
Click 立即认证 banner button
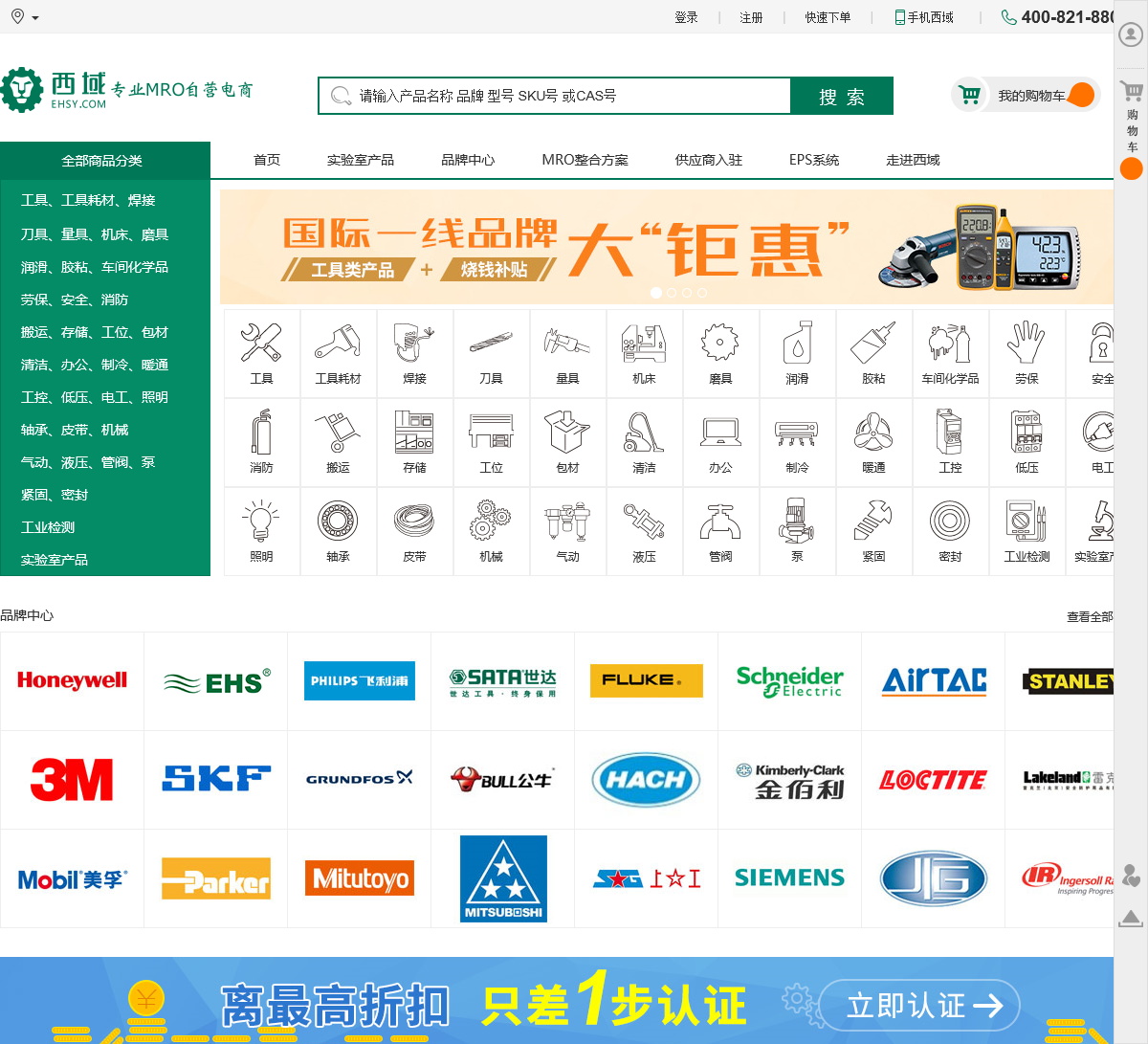(x=919, y=1005)
